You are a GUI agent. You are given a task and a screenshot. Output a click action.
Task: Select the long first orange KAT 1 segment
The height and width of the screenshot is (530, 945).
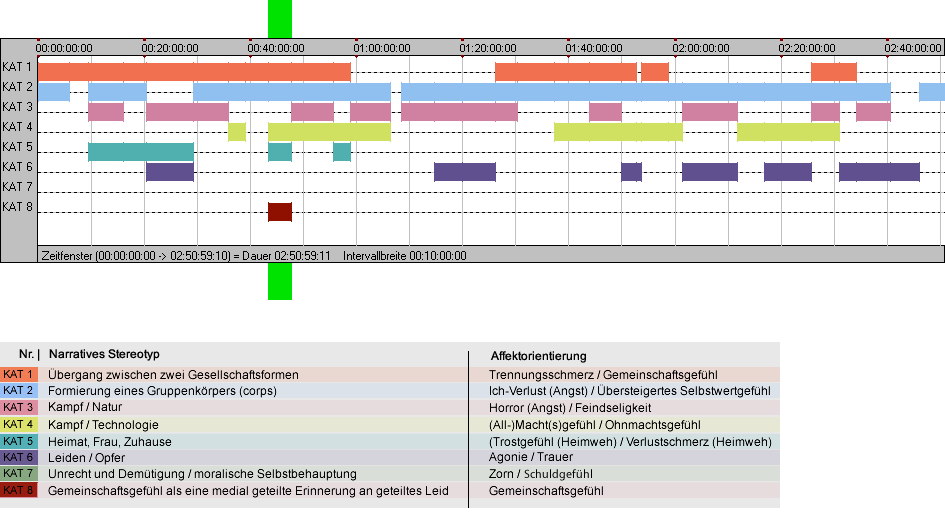(194, 72)
